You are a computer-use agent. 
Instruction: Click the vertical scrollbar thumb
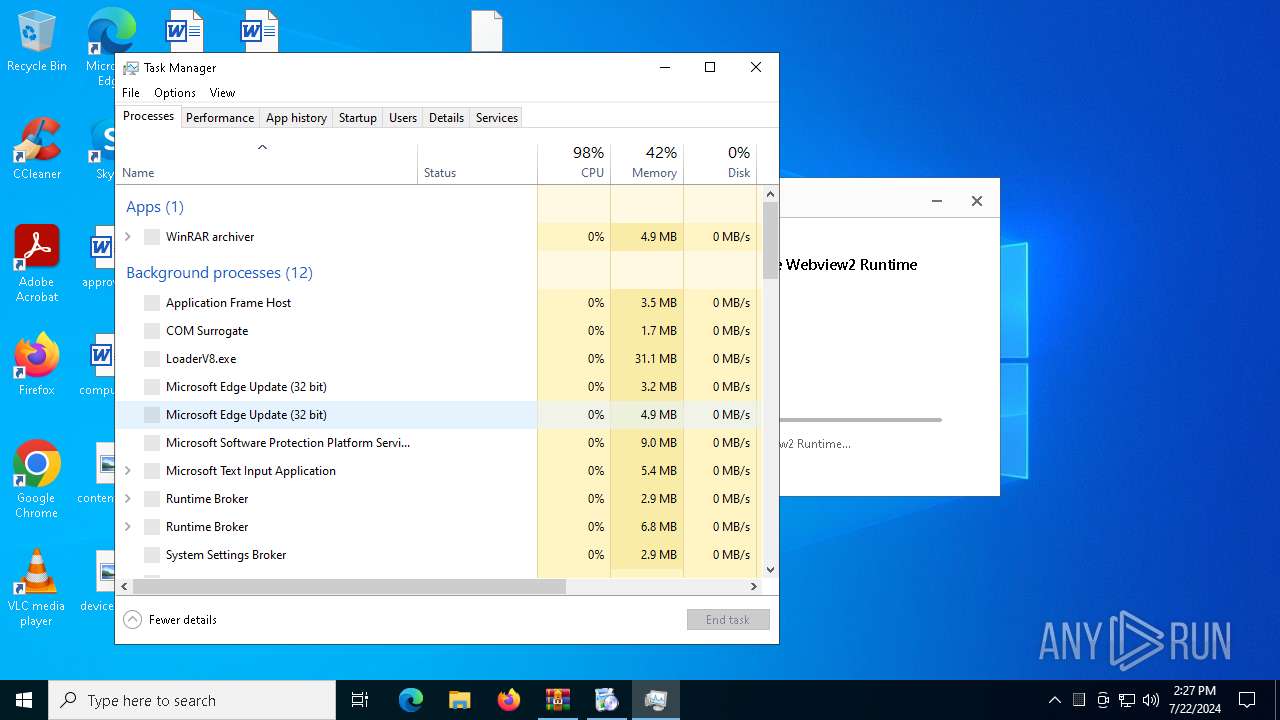point(770,239)
